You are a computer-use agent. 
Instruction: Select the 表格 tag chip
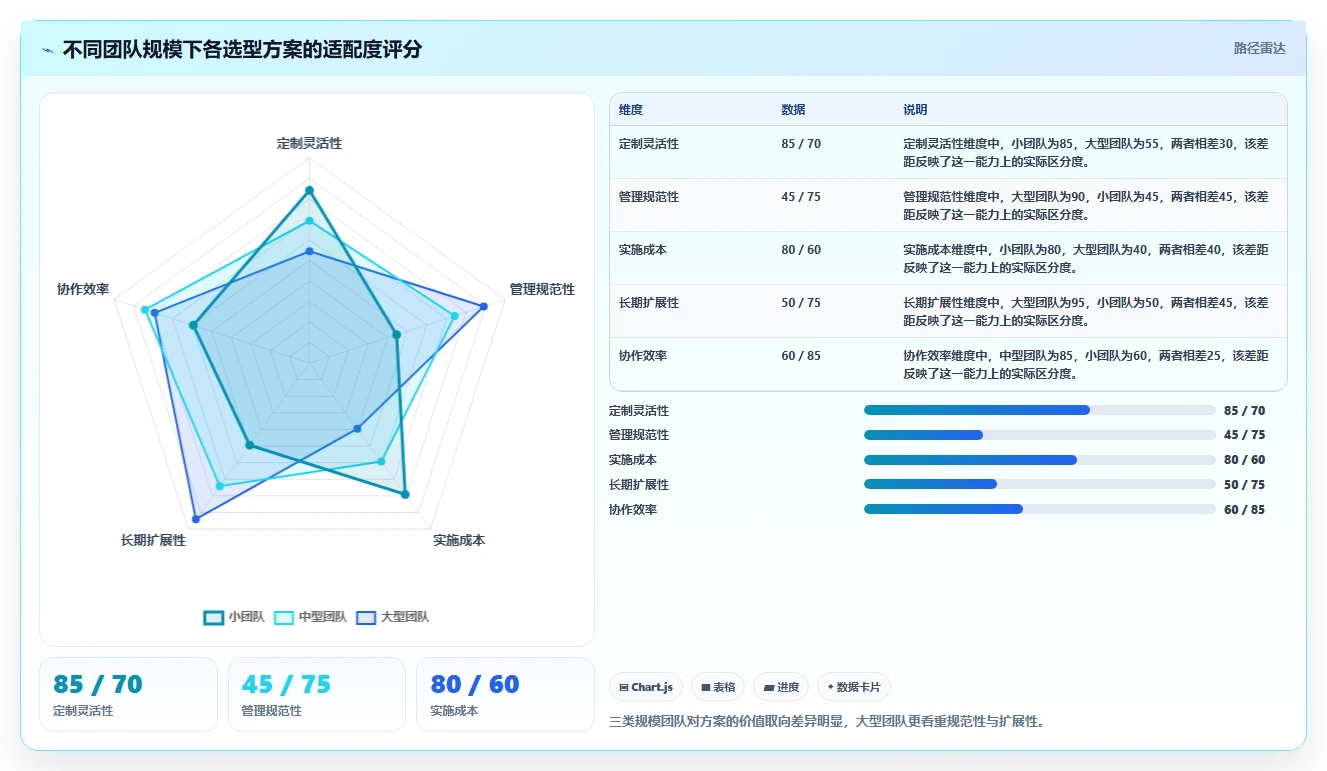pyautogui.click(x=718, y=687)
